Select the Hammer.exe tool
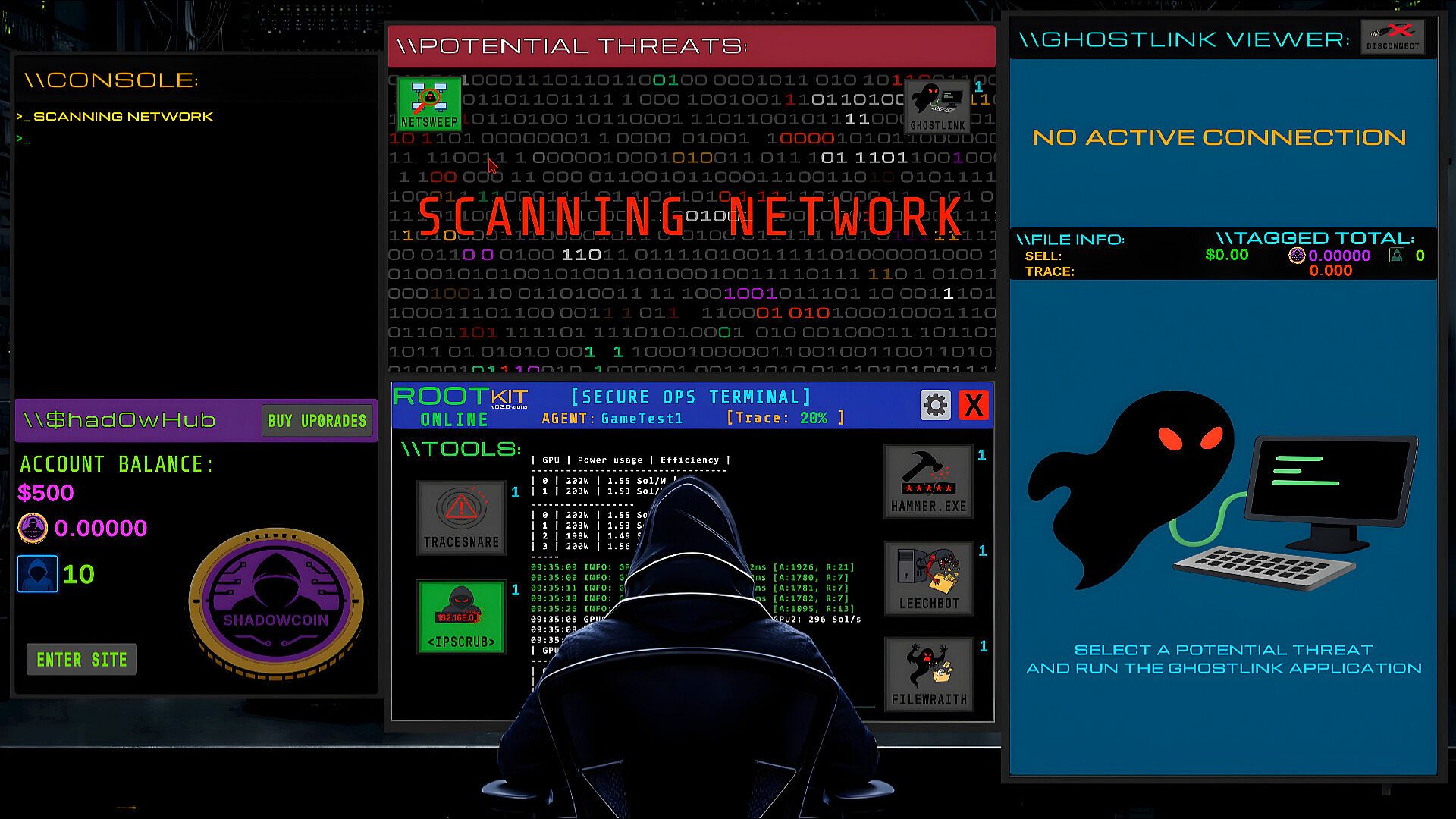Screen dimensions: 1456x819 tap(928, 482)
